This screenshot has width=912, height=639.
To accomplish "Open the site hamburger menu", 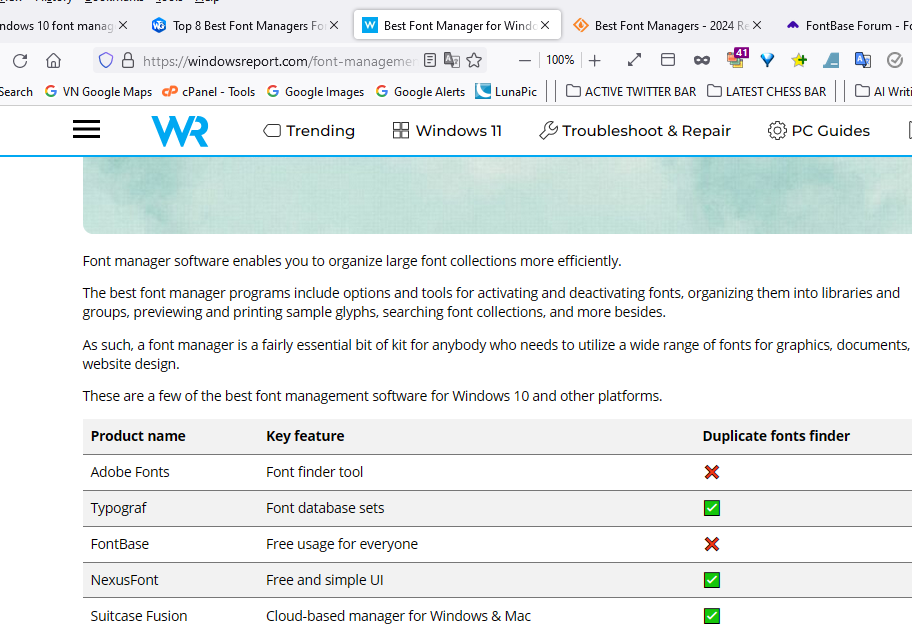I will [87, 129].
